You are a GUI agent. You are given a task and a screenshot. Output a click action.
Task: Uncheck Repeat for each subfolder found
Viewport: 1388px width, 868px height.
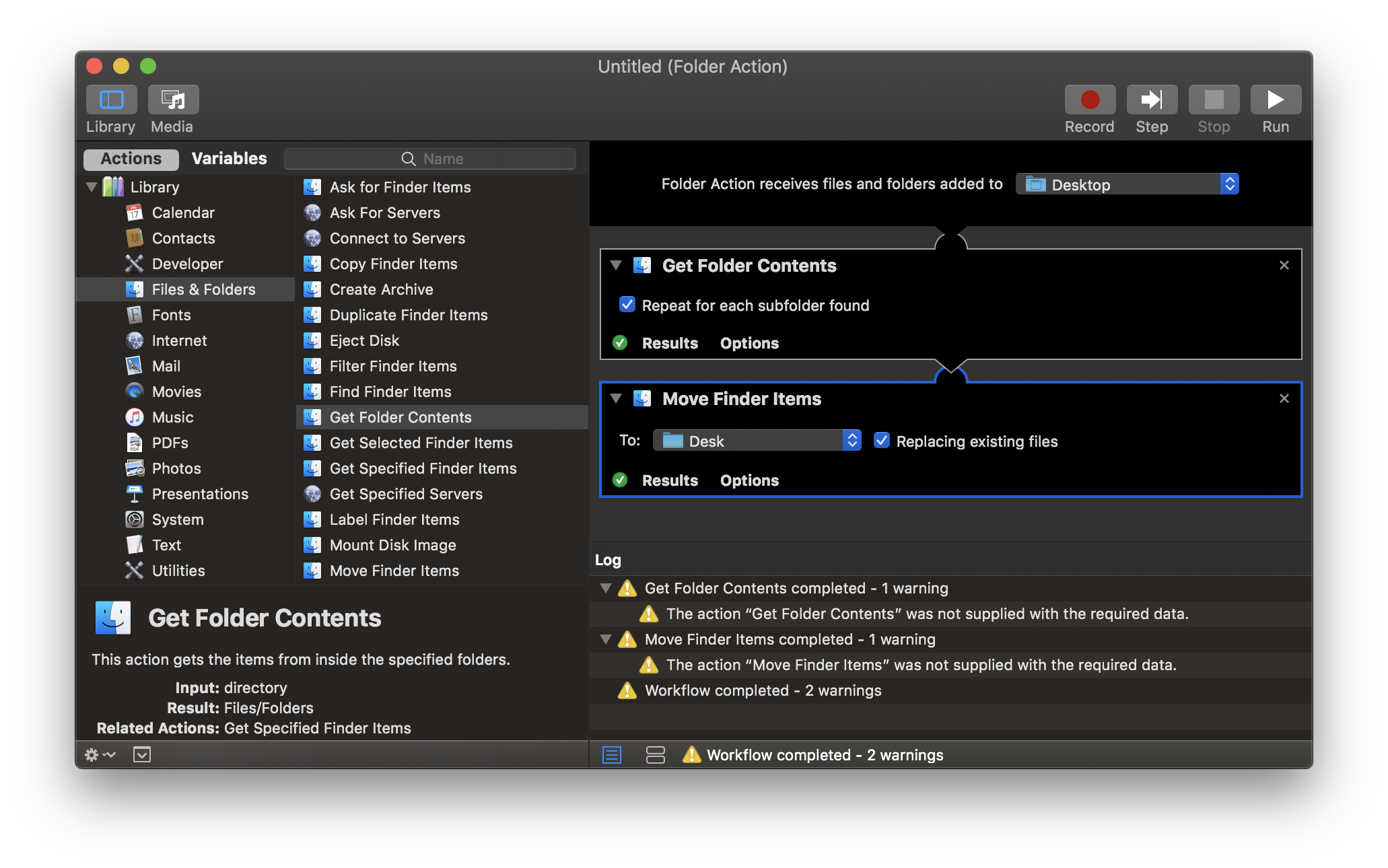[627, 305]
